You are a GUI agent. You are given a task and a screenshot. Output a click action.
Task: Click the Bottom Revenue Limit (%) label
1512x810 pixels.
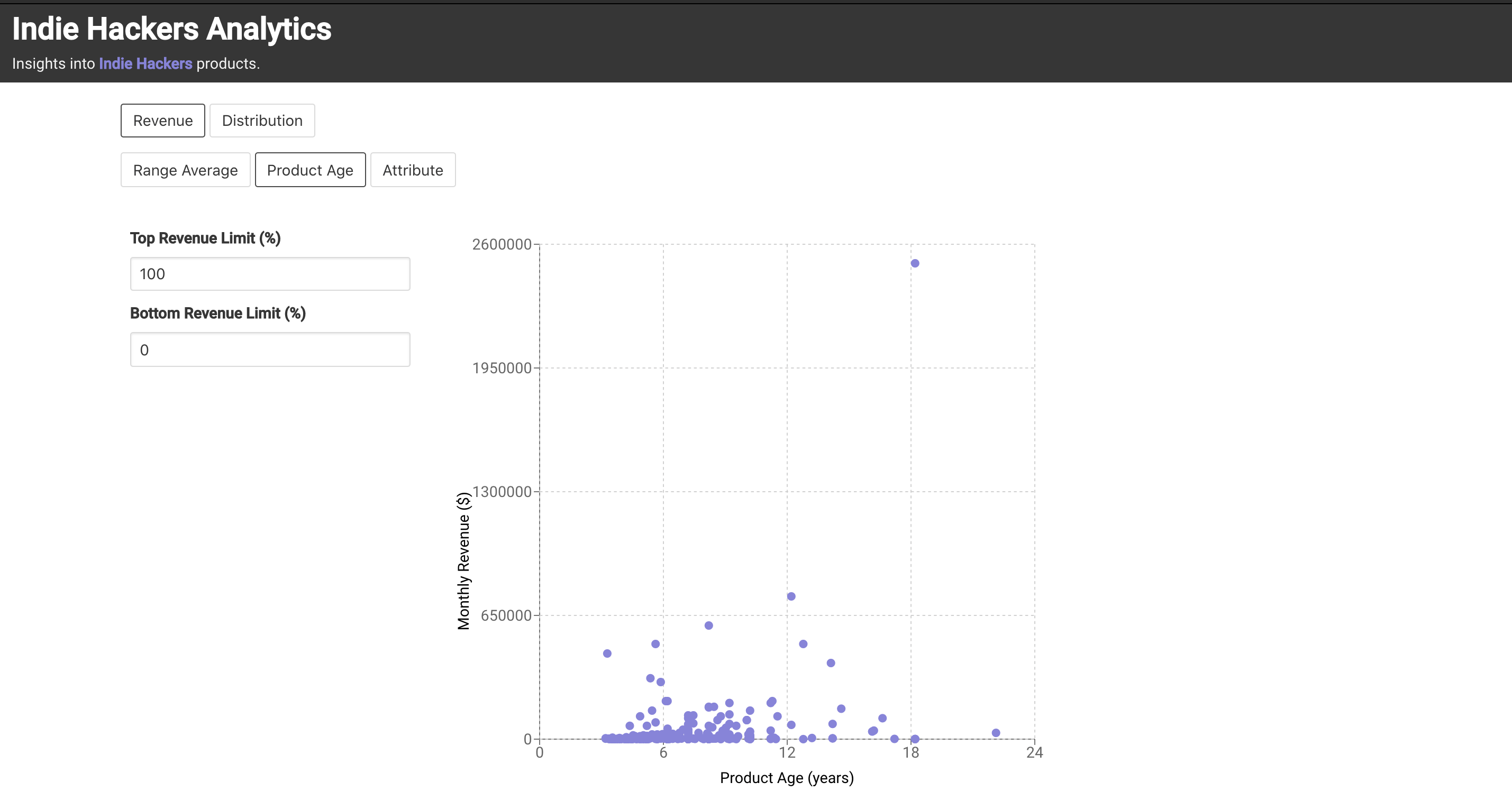tap(218, 313)
